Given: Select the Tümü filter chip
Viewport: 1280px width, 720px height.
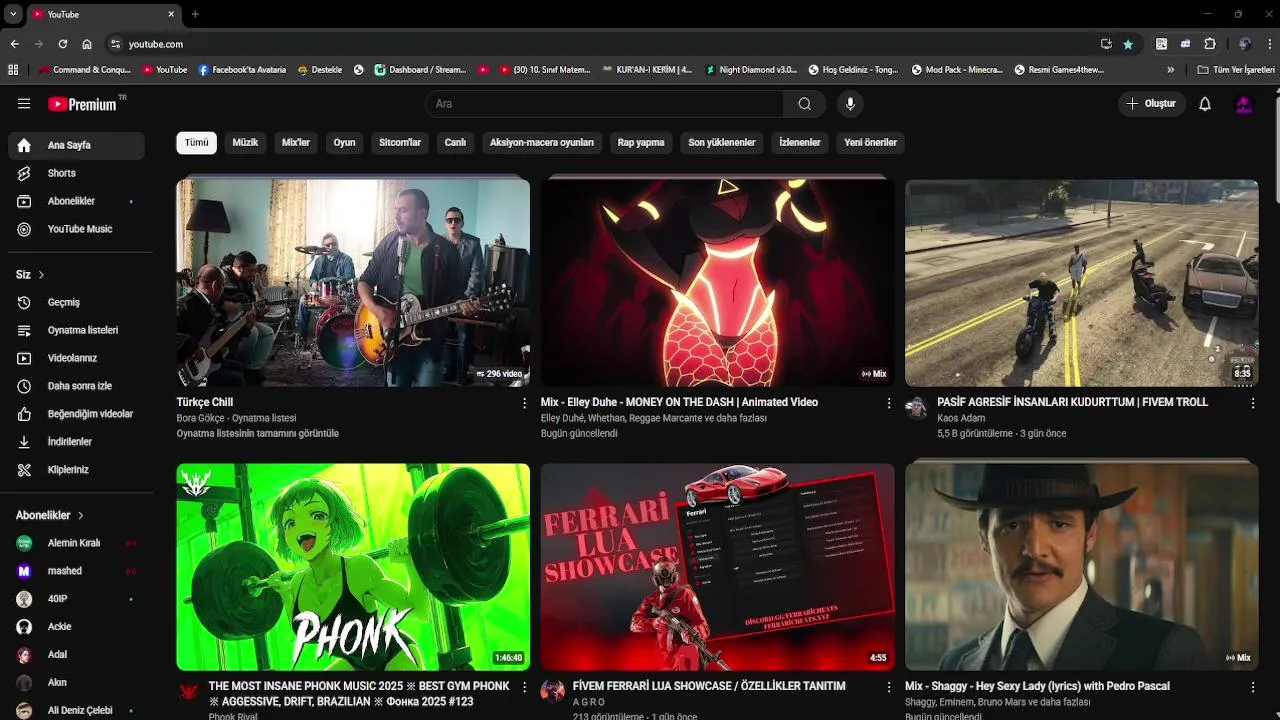Looking at the screenshot, I should pyautogui.click(x=197, y=143).
